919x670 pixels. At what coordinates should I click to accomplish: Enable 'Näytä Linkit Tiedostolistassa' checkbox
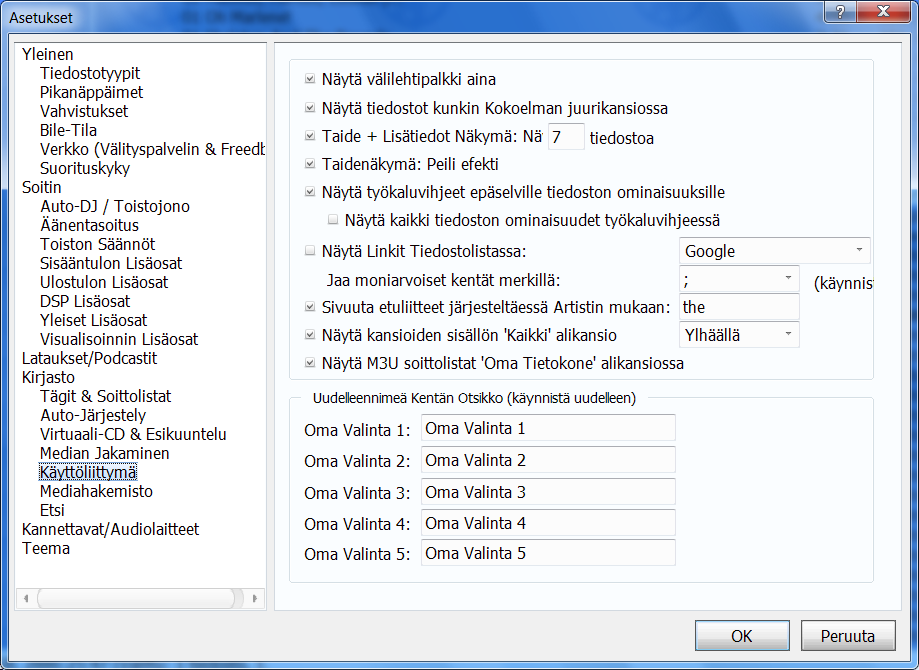(309, 250)
